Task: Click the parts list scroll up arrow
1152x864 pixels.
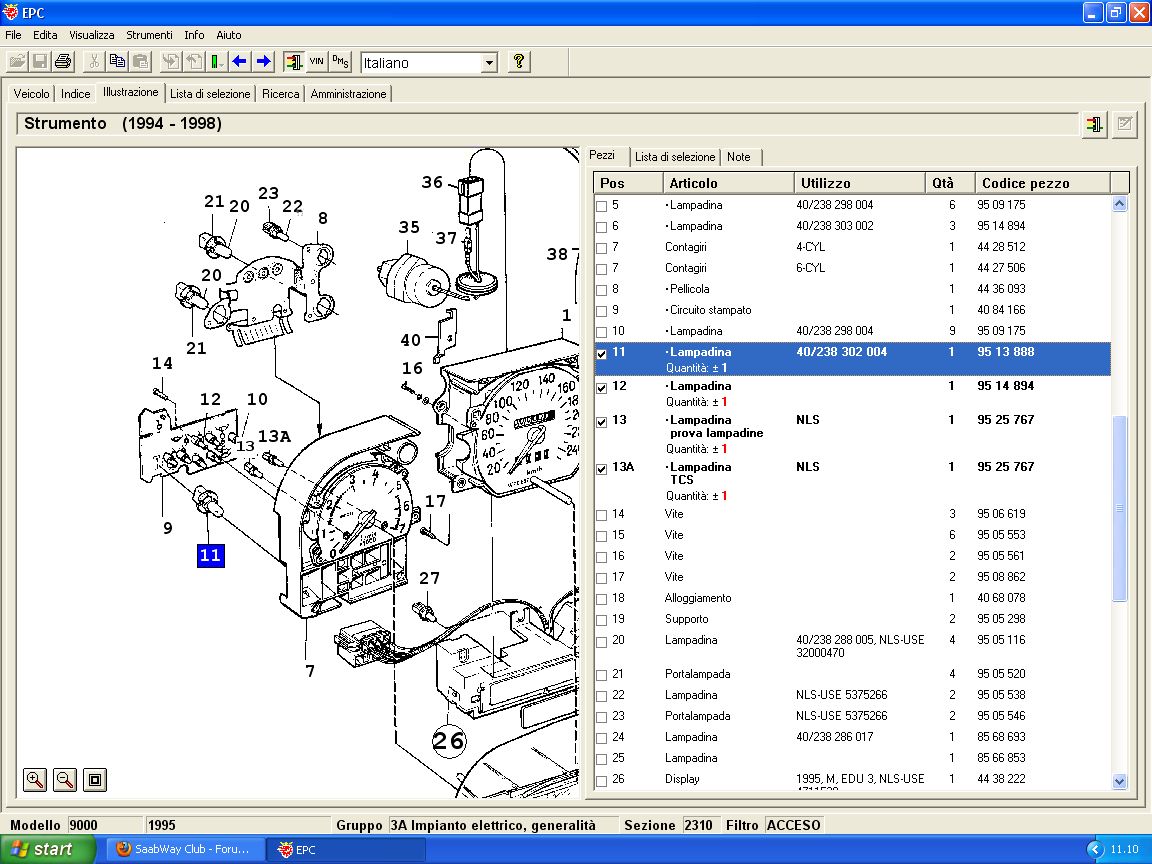Action: click(x=1120, y=204)
